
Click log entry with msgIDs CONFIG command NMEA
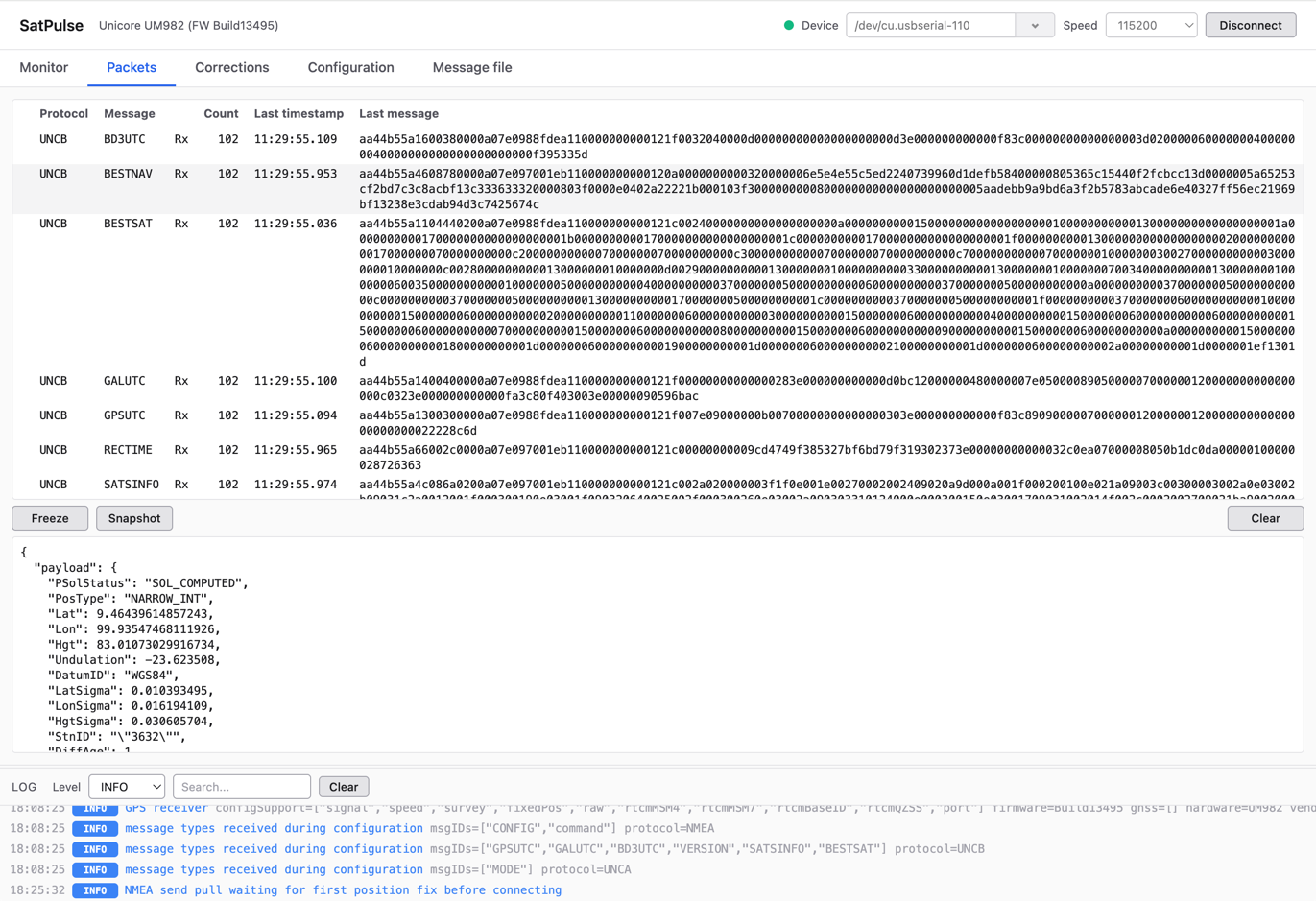tap(419, 828)
